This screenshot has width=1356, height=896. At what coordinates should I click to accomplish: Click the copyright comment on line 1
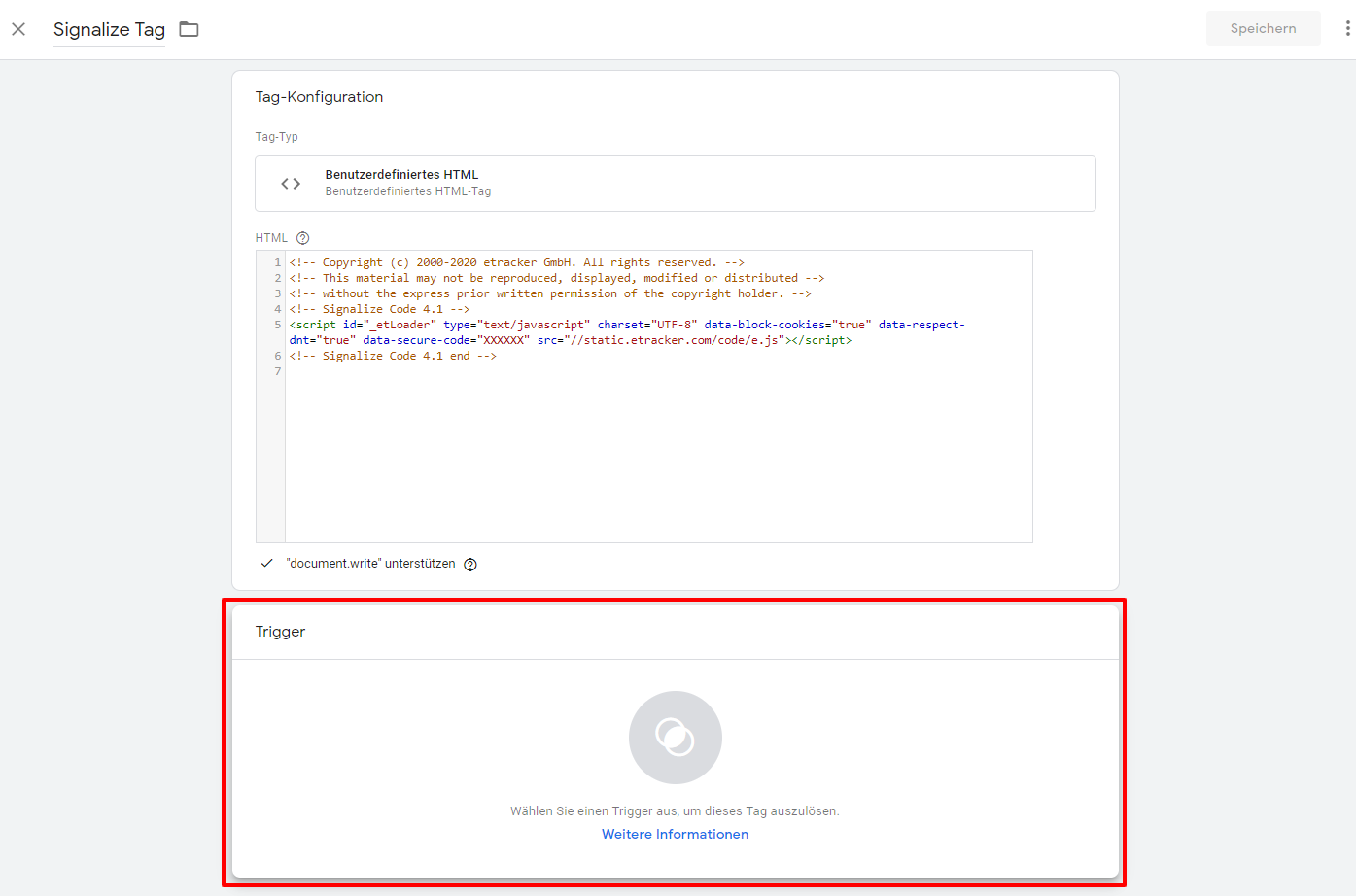(516, 262)
